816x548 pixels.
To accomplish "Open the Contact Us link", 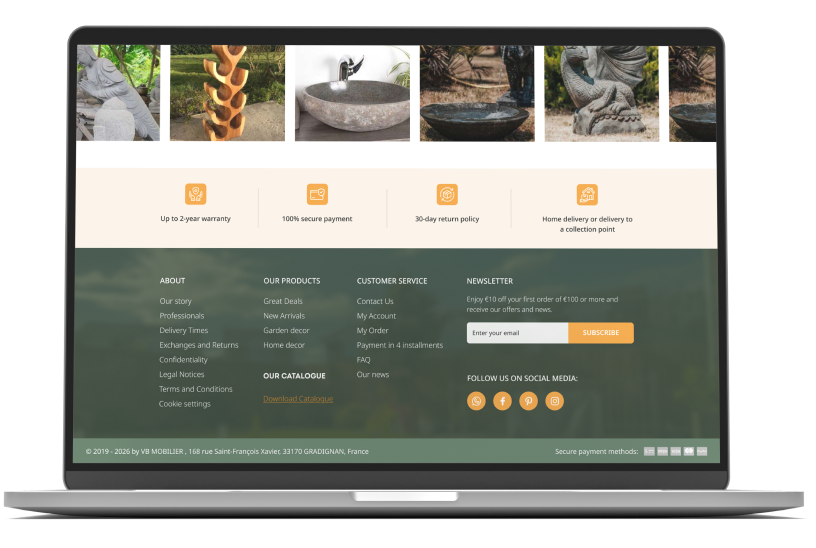I will pos(375,301).
